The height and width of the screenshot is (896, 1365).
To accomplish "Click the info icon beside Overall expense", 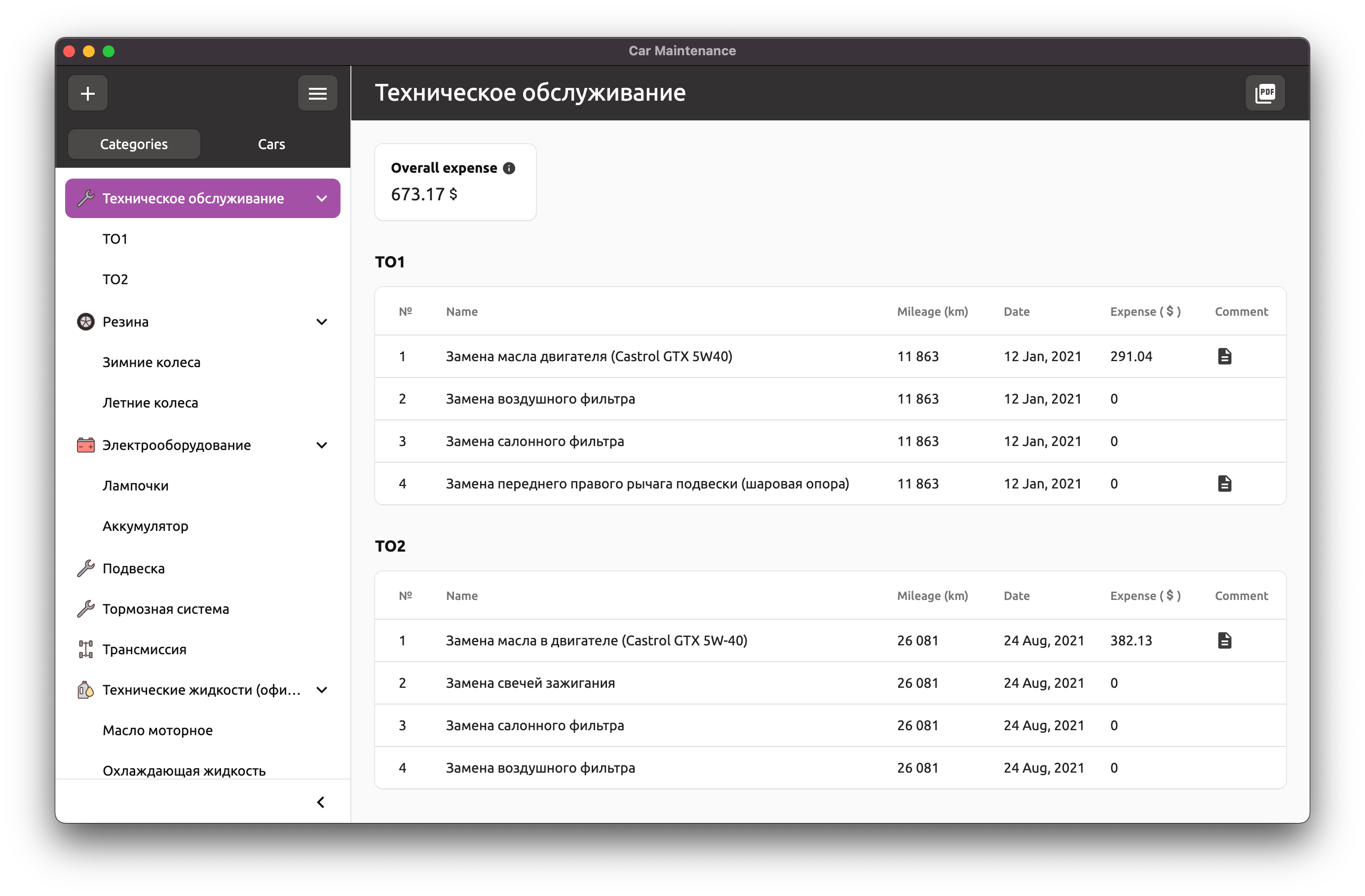I will 509,168.
